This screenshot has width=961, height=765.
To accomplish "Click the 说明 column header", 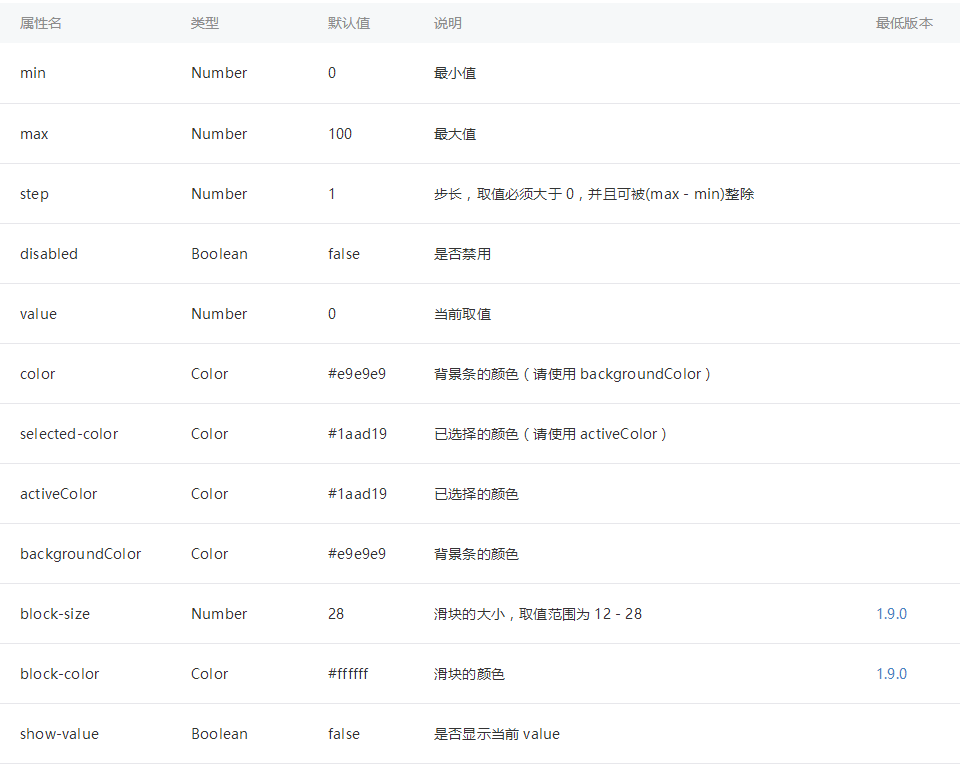I will click(x=447, y=23).
